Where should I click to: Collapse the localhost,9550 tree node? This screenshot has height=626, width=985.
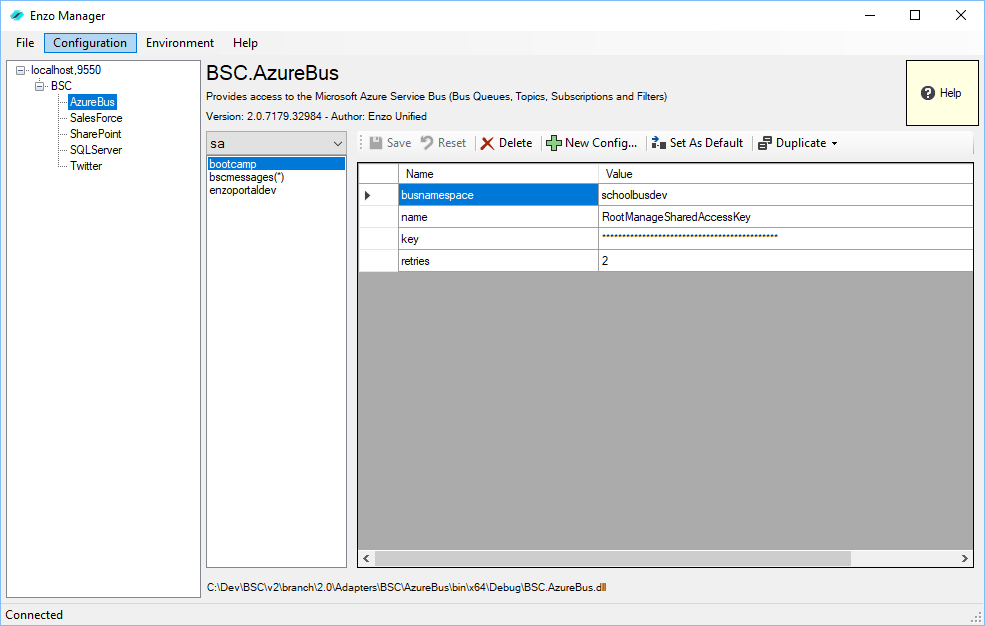pyautogui.click(x=20, y=70)
